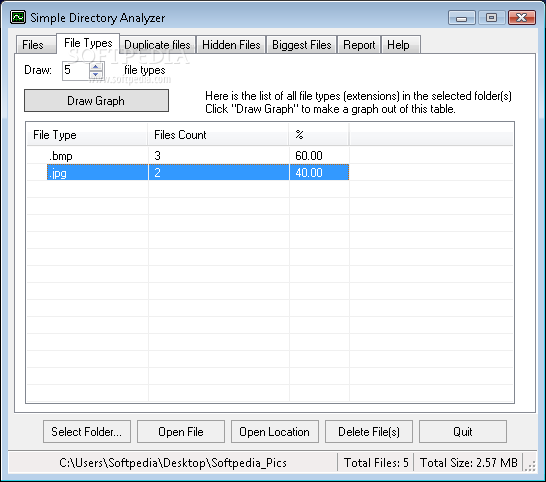Select the .bmp file type row

coord(188,155)
